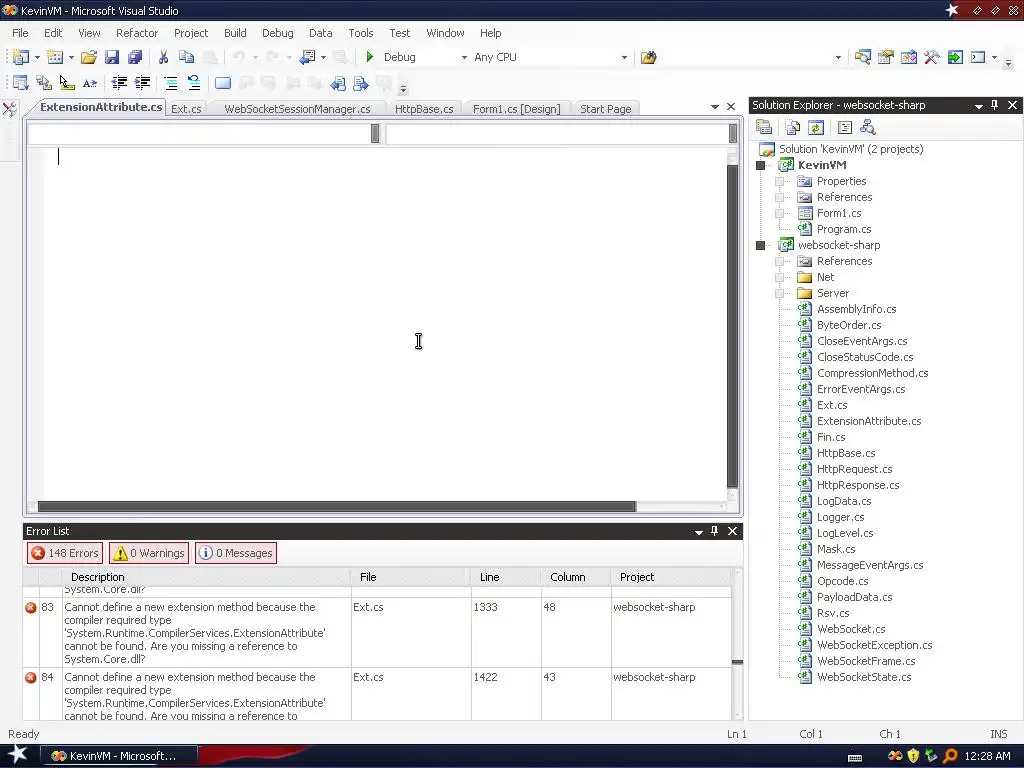The width and height of the screenshot is (1024, 768).
Task: Click the Navigate Backward icon
Action: [307, 57]
